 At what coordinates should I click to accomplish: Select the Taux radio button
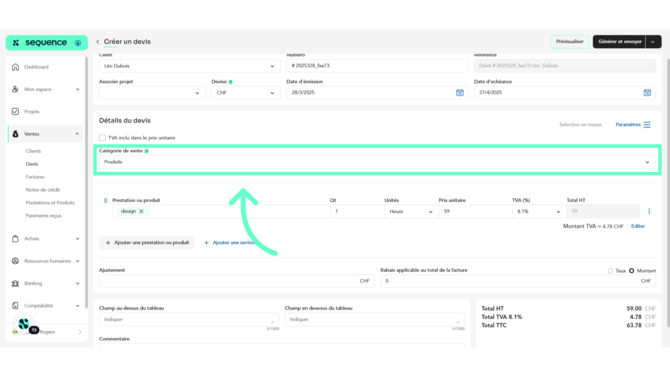coord(610,271)
